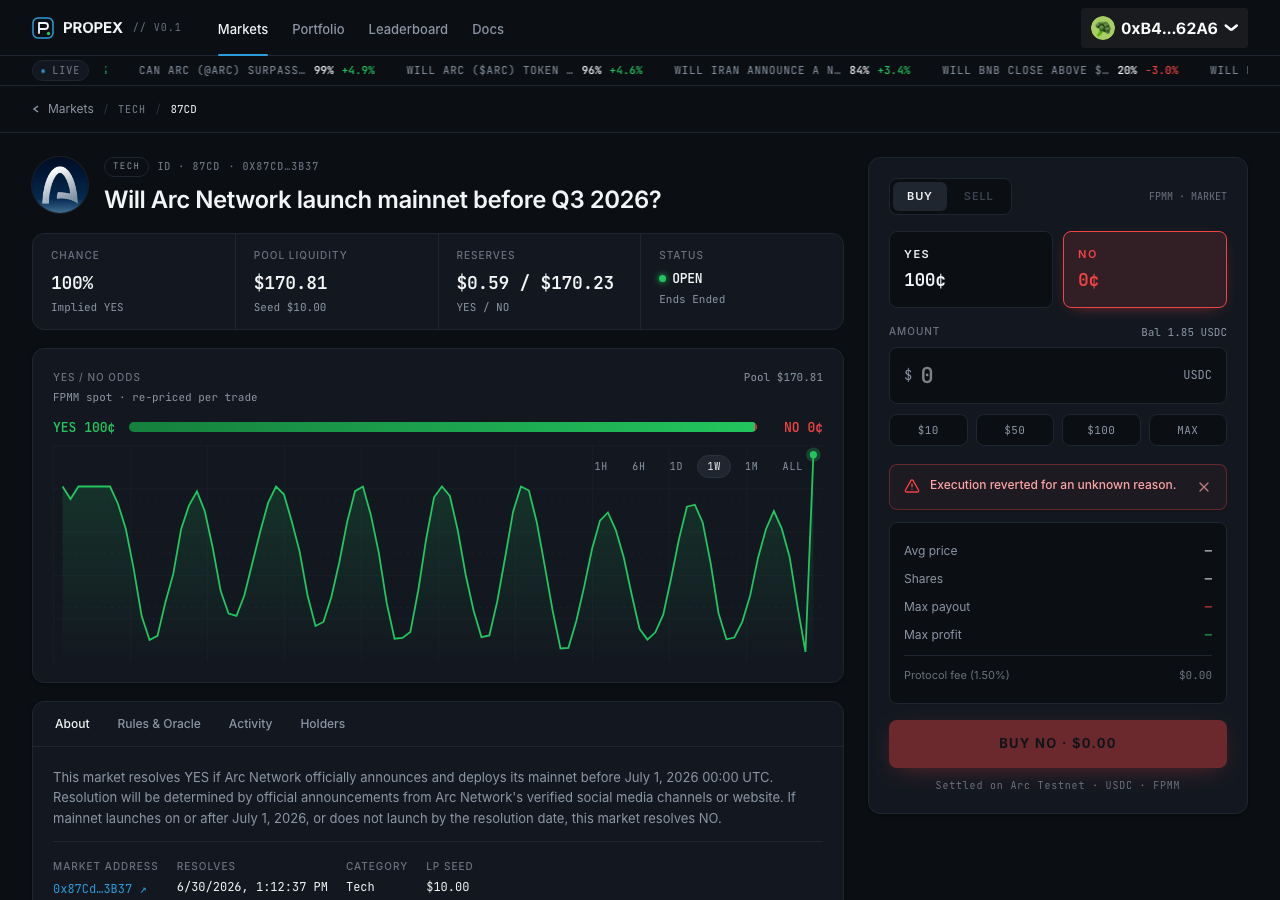
Task: Click the Protocol fee (1.50%) label
Action: (x=957, y=675)
